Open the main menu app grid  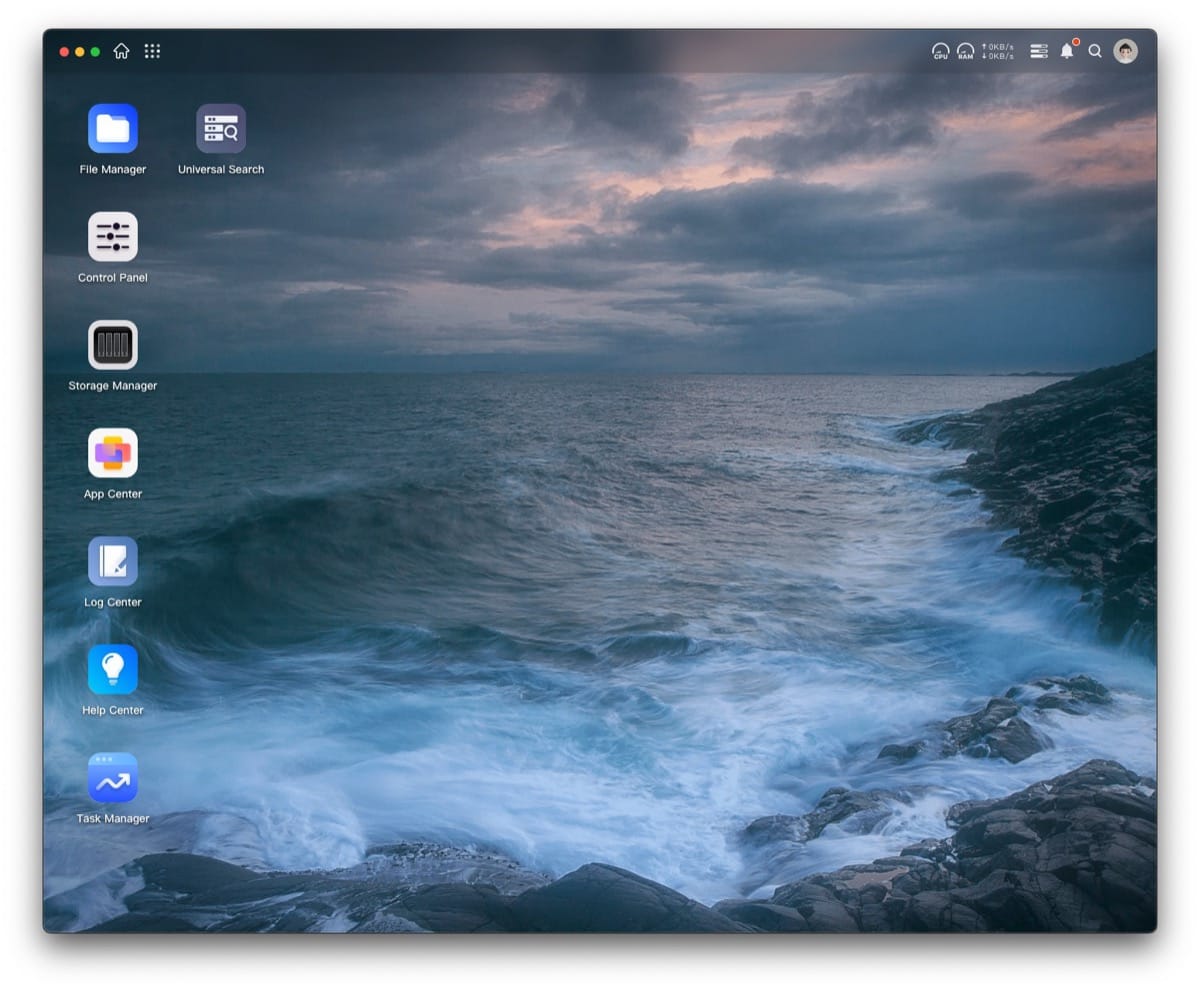click(152, 51)
